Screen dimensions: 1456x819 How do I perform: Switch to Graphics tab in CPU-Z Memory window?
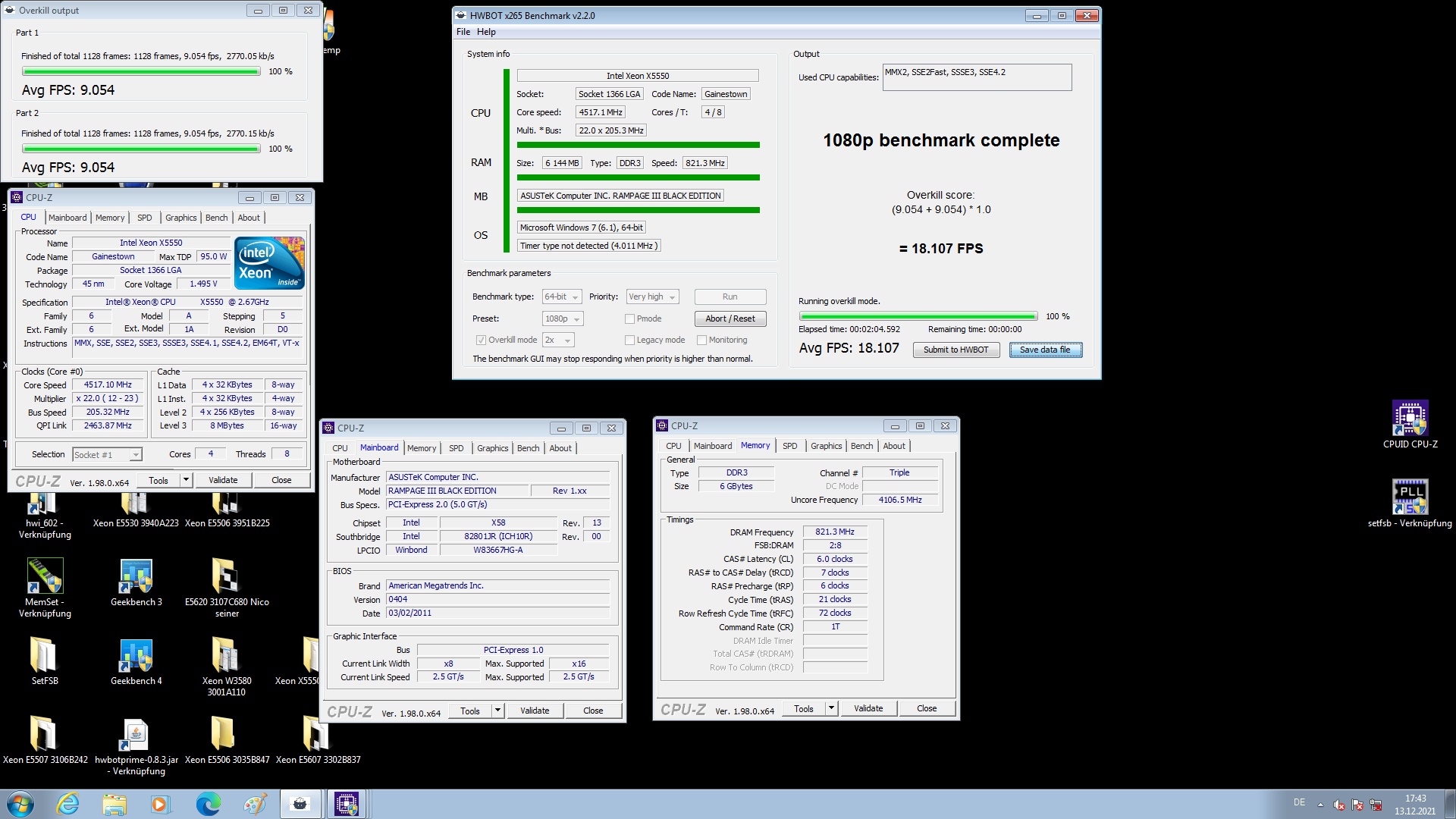point(826,446)
